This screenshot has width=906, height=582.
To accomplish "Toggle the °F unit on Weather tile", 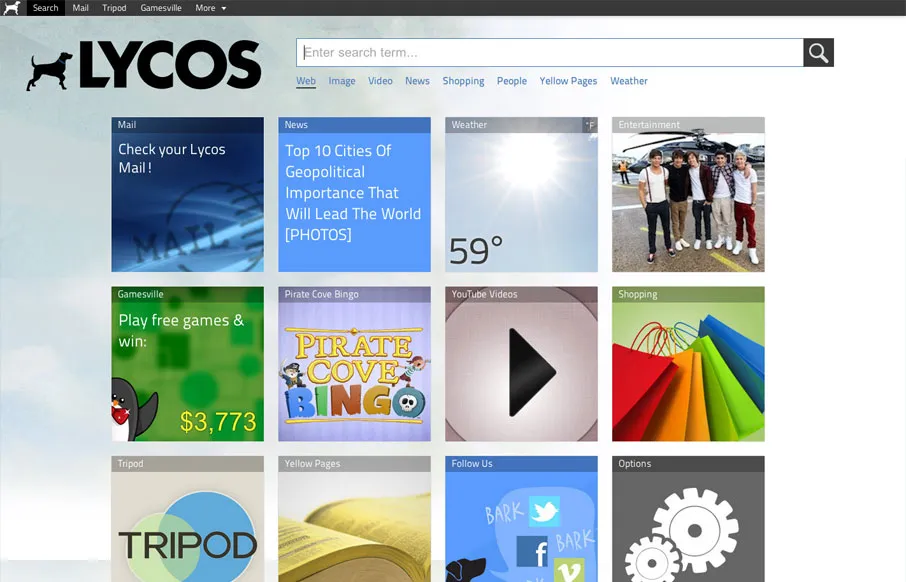I will (x=589, y=125).
